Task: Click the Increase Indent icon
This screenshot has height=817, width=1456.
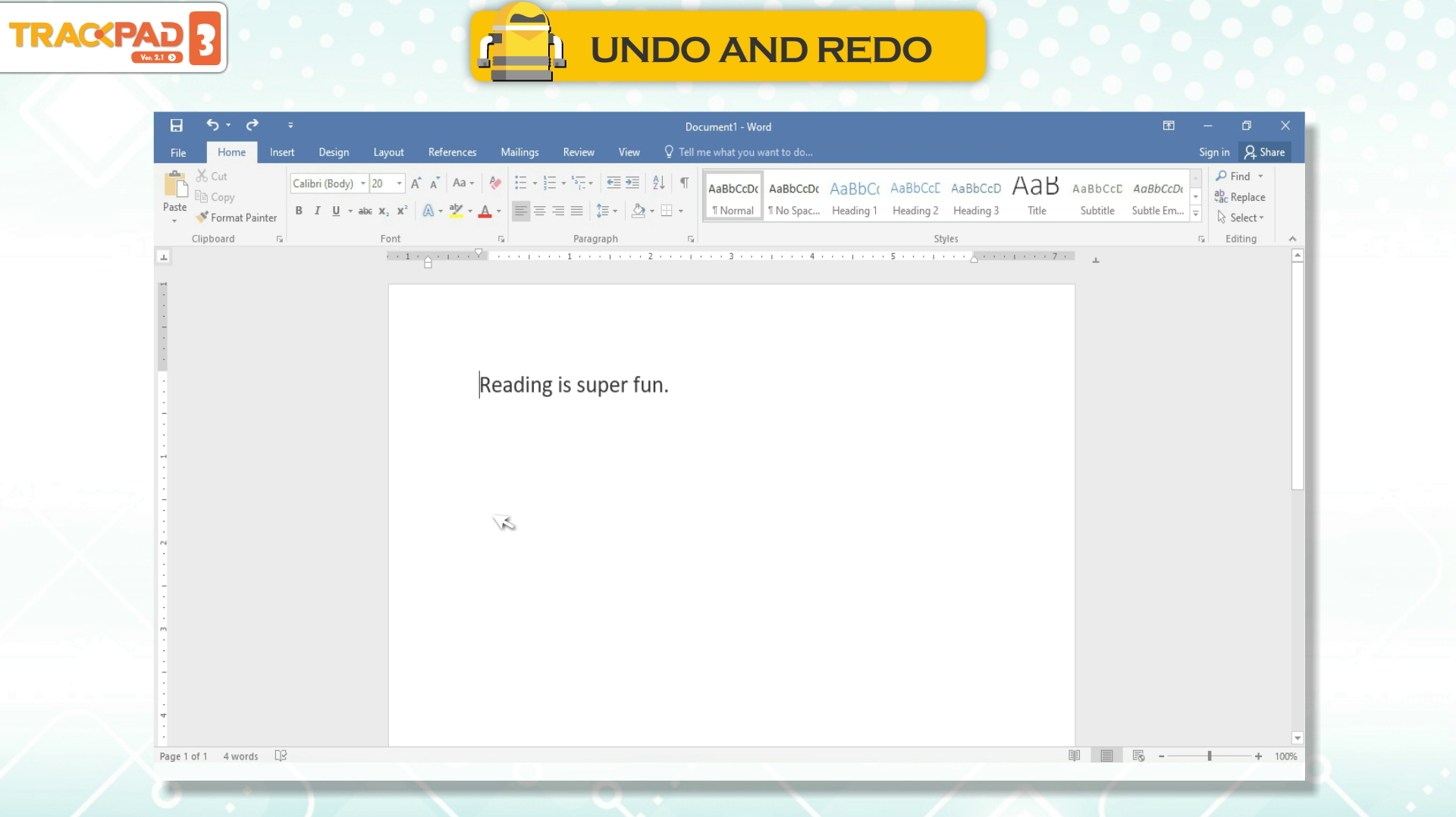Action: tap(632, 183)
